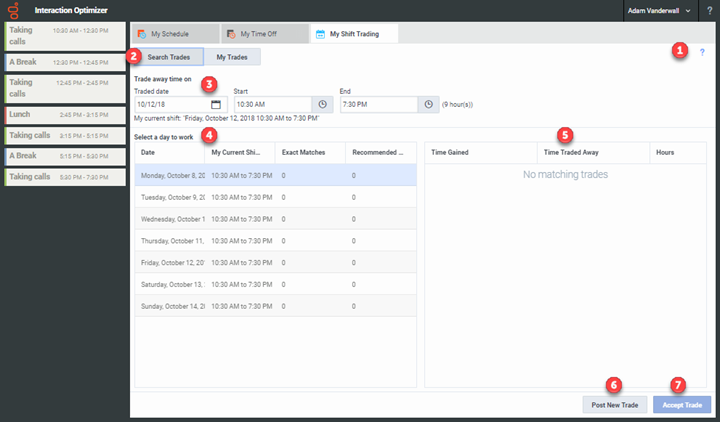Click the Start time input field
Viewport: 720px width, 422px height.
(272, 104)
